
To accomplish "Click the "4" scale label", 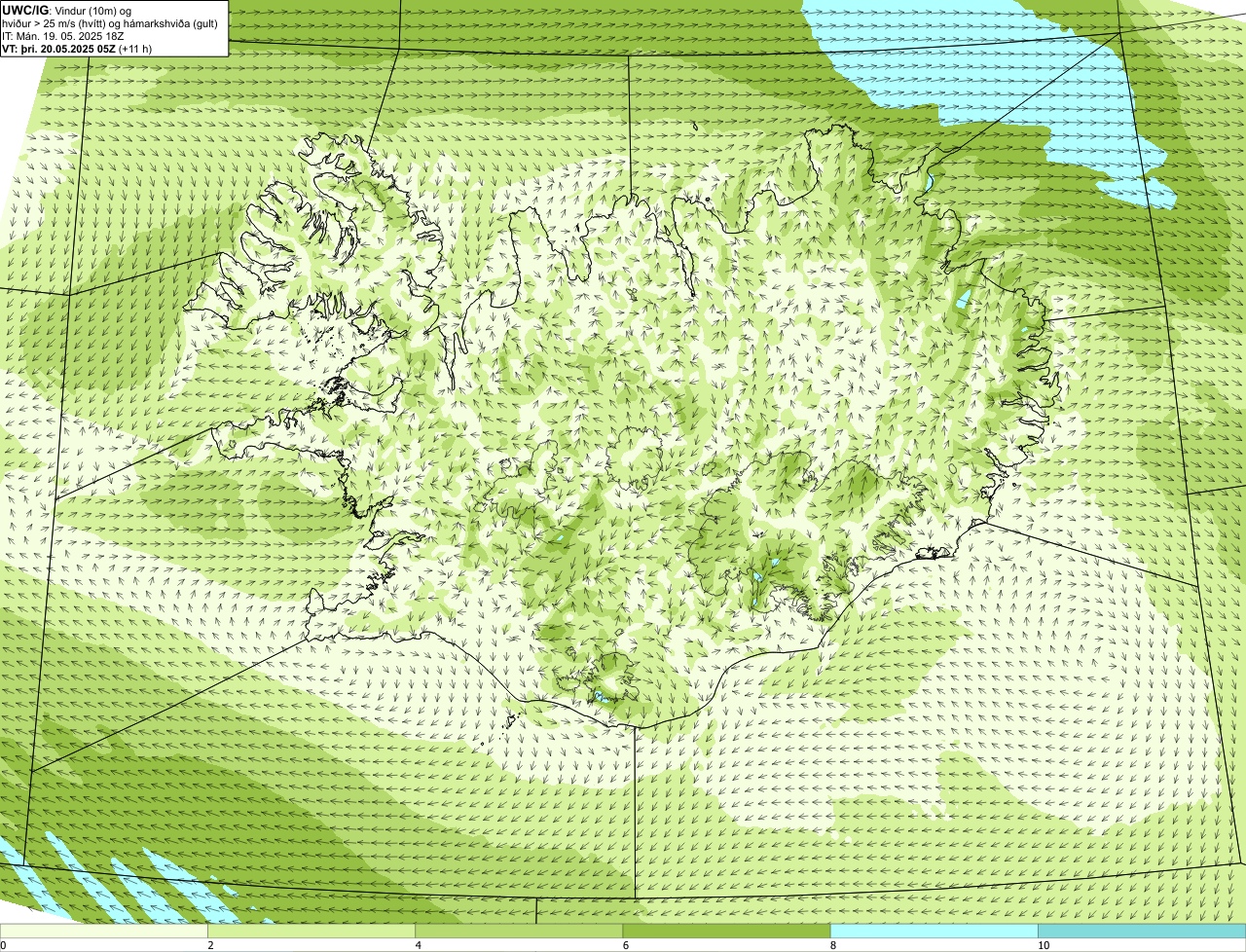I will (x=419, y=945).
